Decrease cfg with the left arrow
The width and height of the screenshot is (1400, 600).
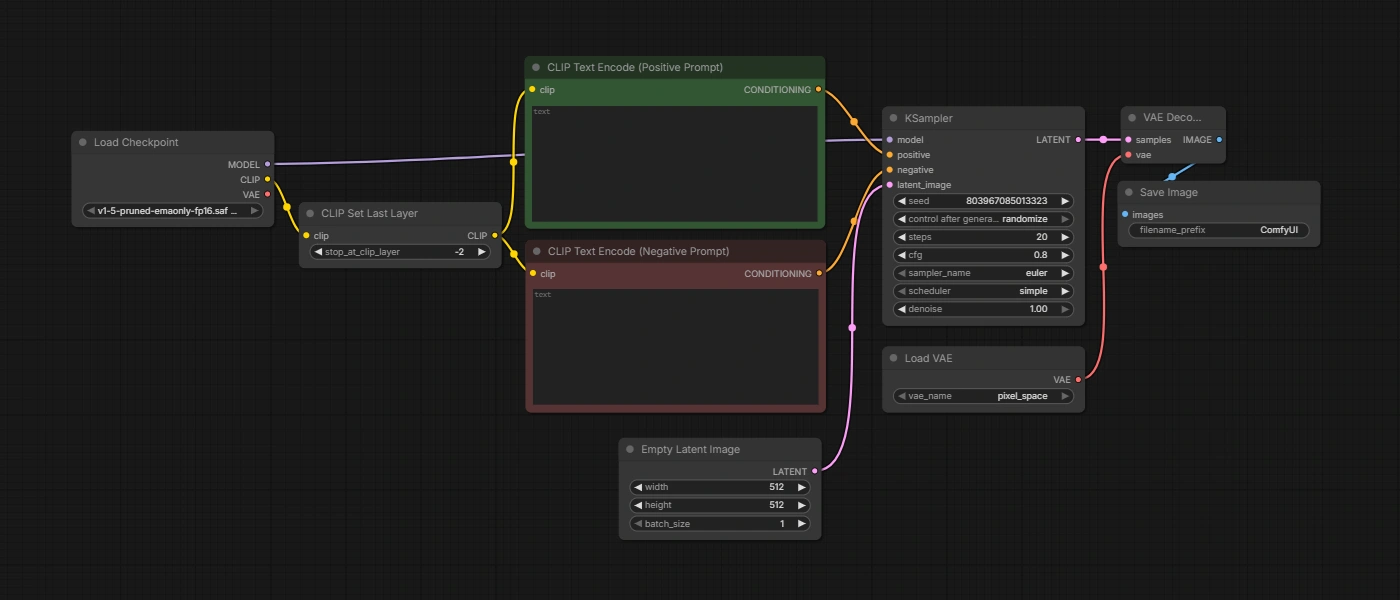pyautogui.click(x=902, y=255)
